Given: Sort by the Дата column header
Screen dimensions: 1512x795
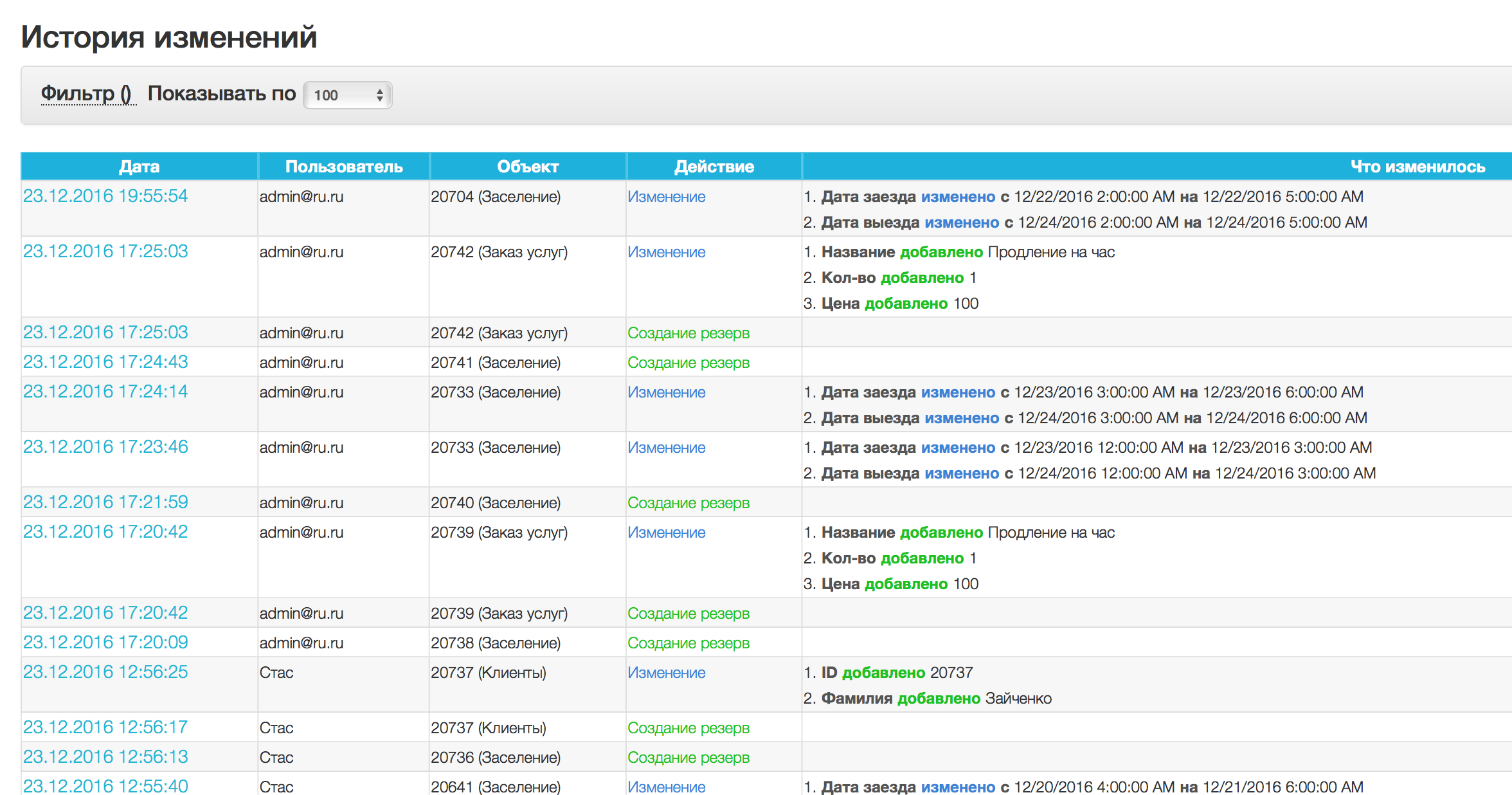Looking at the screenshot, I should (x=139, y=167).
